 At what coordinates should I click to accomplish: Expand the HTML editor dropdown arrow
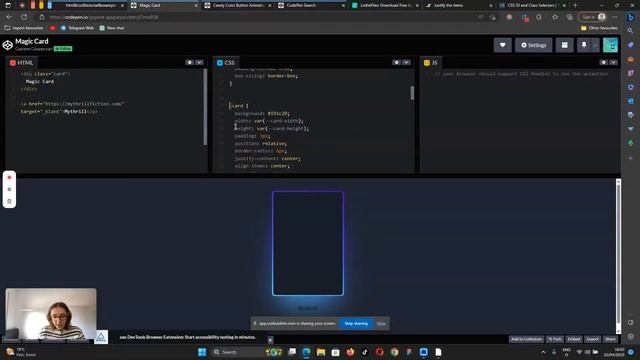point(199,62)
